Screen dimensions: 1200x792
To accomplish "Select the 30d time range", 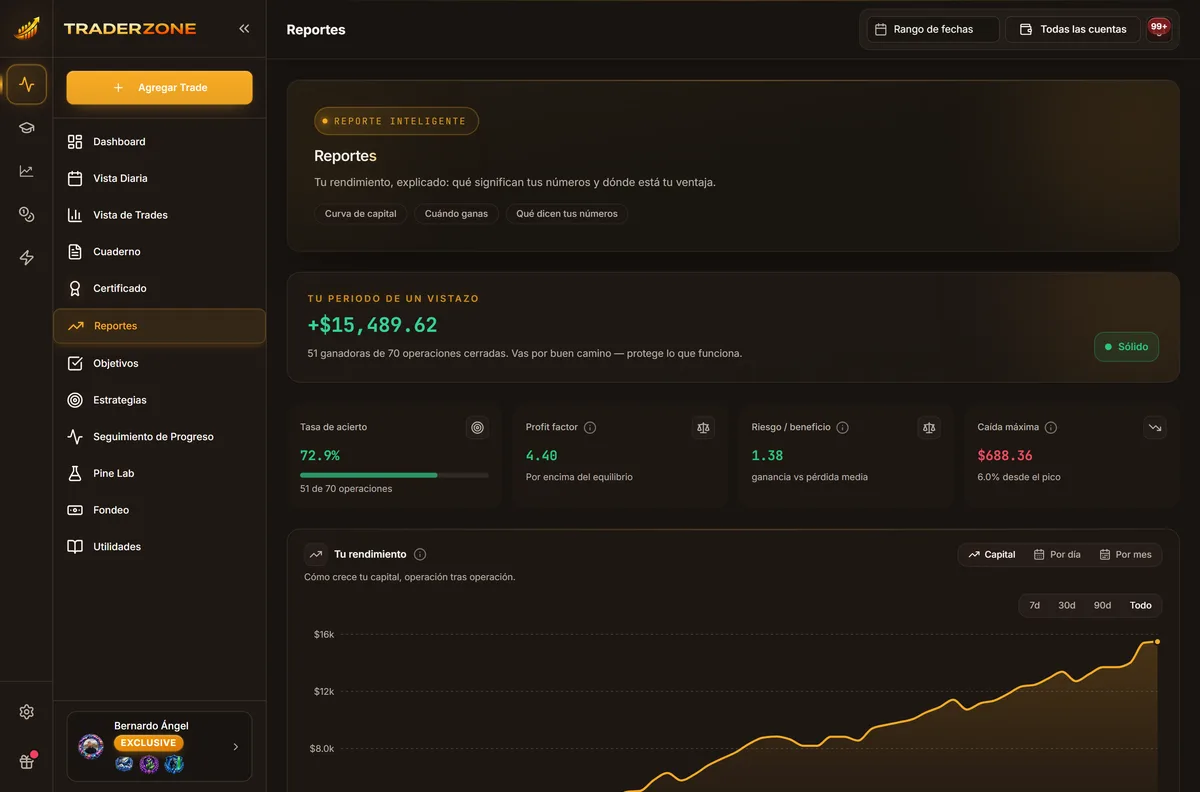I will pyautogui.click(x=1067, y=605).
